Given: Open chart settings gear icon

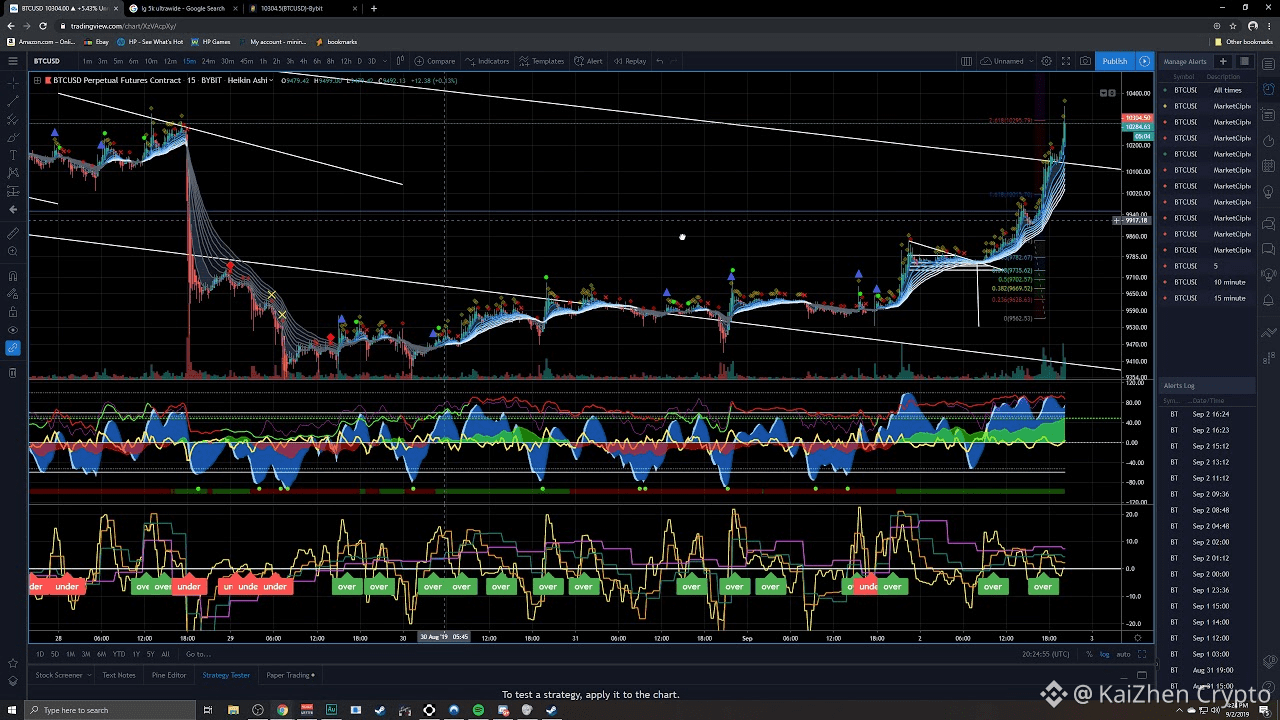Looking at the screenshot, I should pos(1046,61).
